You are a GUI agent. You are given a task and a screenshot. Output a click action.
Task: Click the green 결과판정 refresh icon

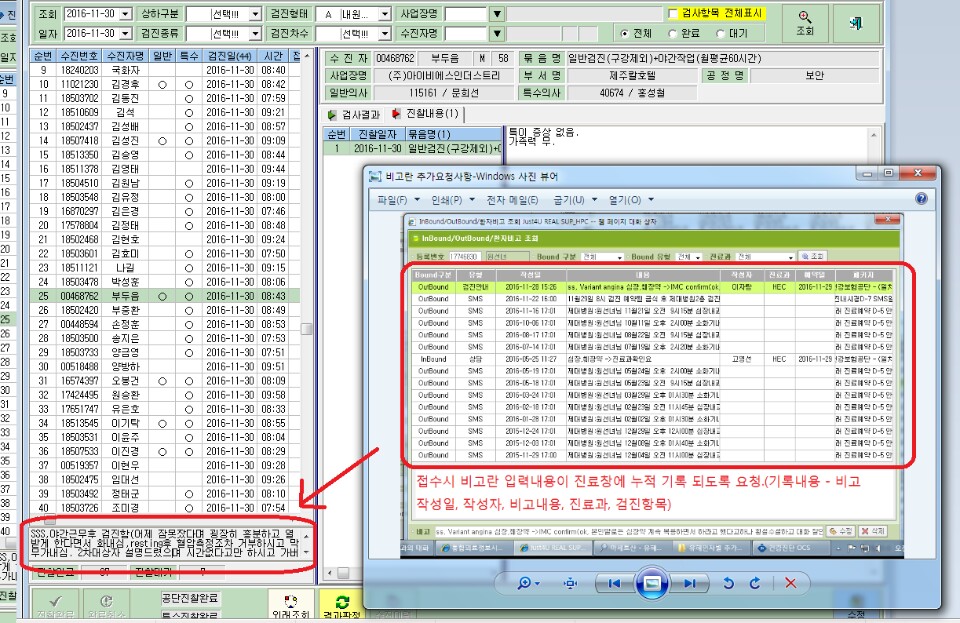[342, 605]
